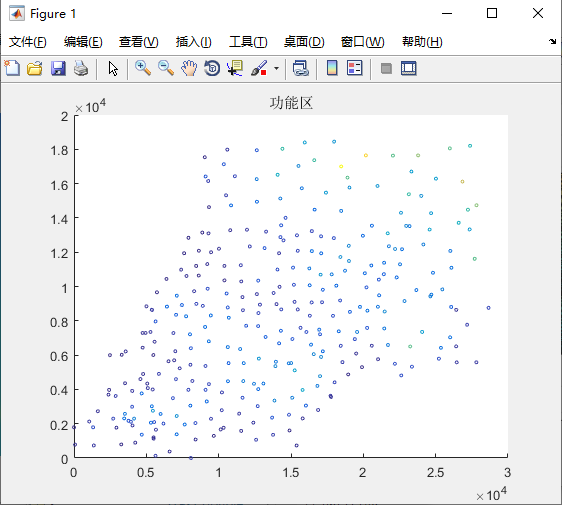This screenshot has width=562, height=505.
Task: Activate the Pan hand tool
Action: pyautogui.click(x=189, y=68)
